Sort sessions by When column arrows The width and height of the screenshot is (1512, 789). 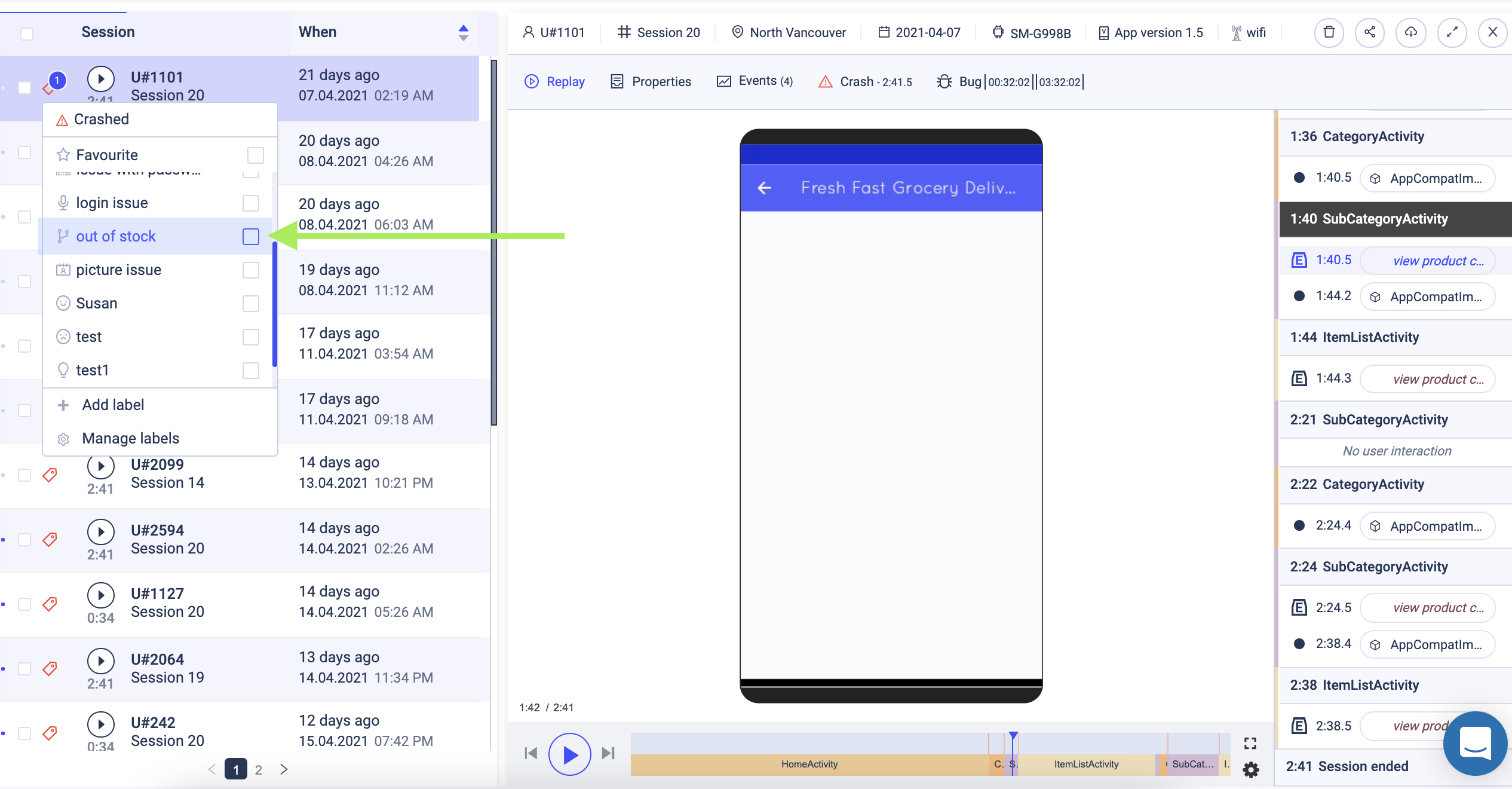click(x=463, y=32)
